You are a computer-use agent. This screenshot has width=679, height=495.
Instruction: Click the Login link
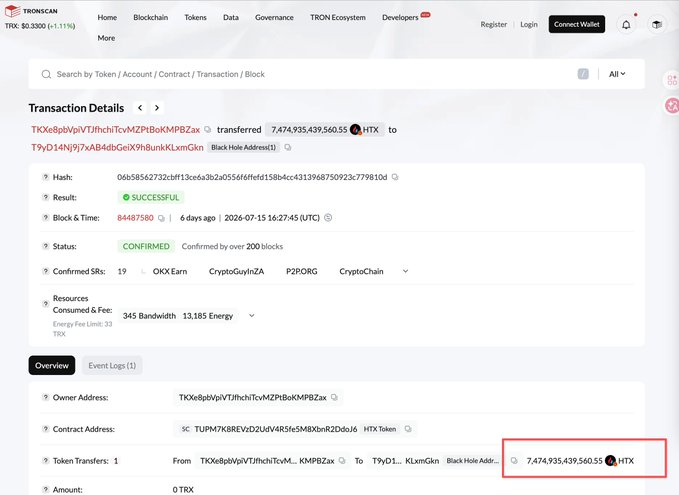coord(529,25)
